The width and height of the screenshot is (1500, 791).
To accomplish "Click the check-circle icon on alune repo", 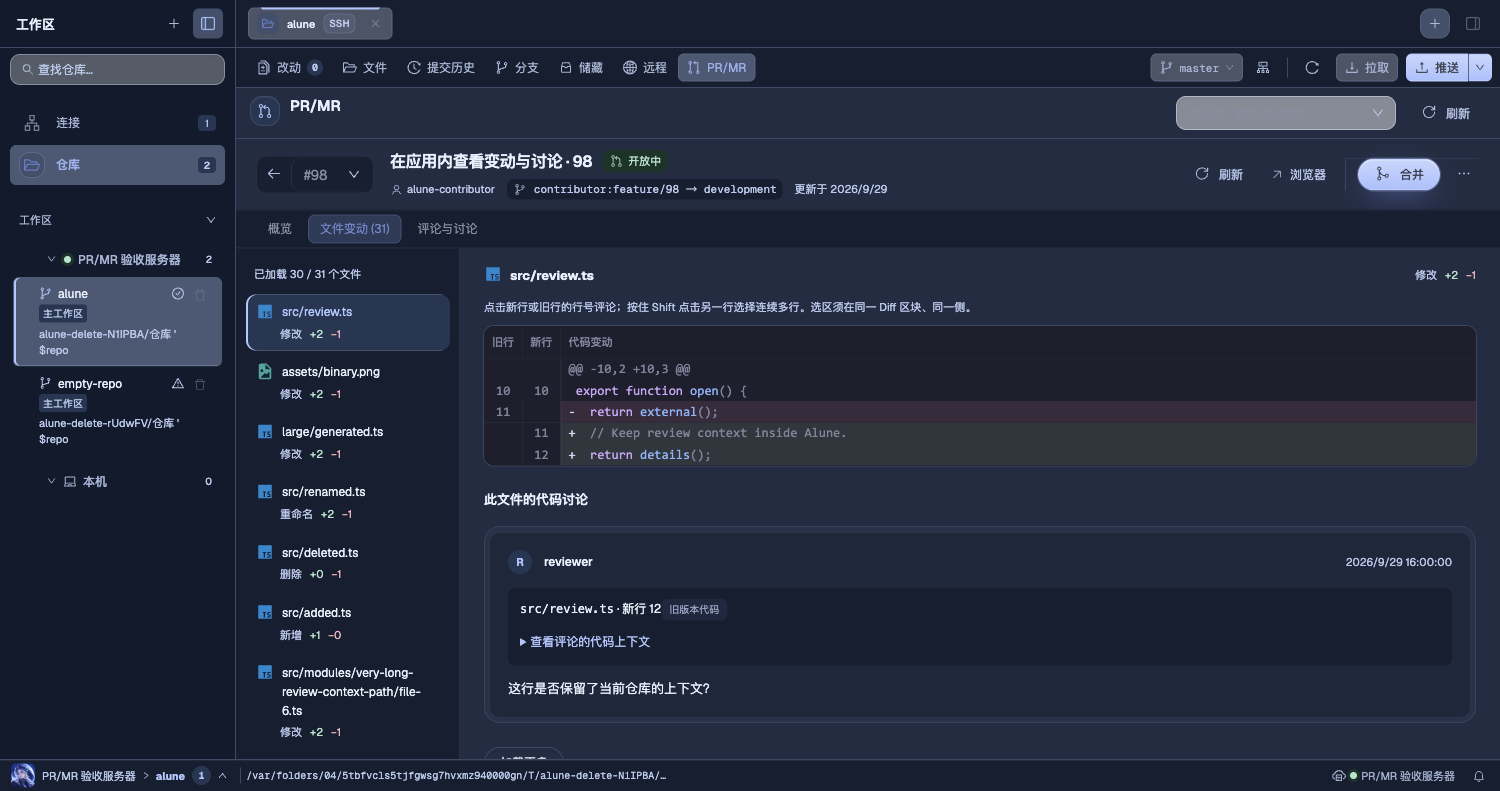I will click(x=178, y=294).
